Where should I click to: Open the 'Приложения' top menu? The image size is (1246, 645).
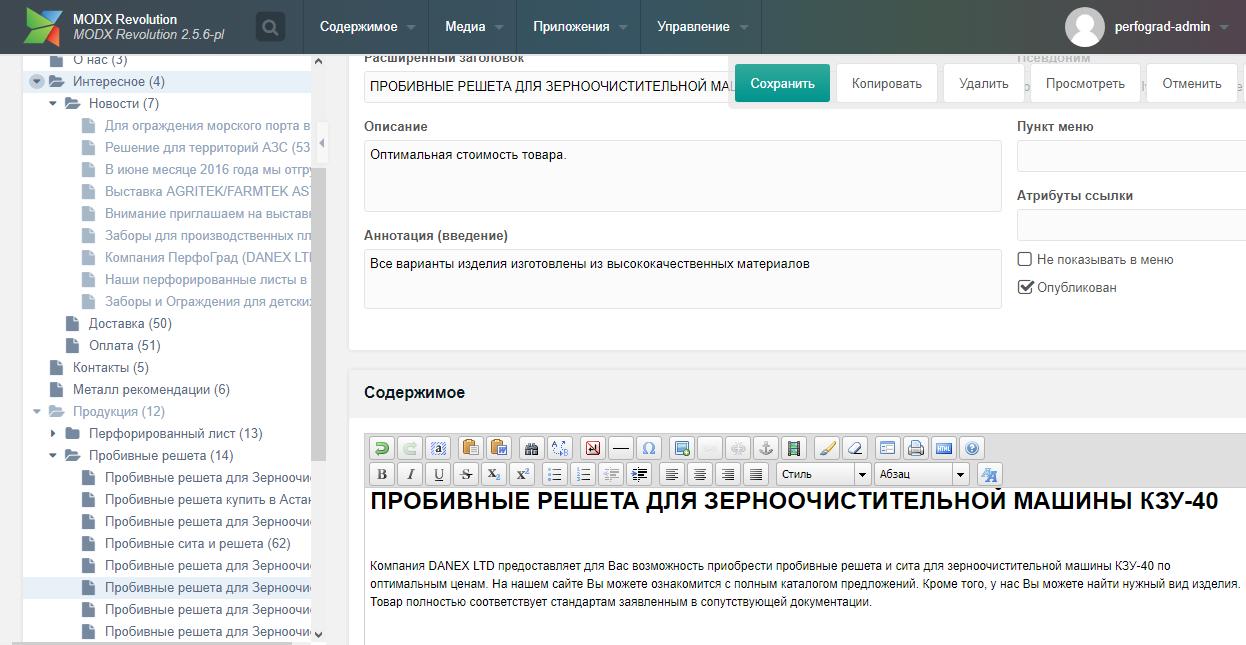pos(580,27)
